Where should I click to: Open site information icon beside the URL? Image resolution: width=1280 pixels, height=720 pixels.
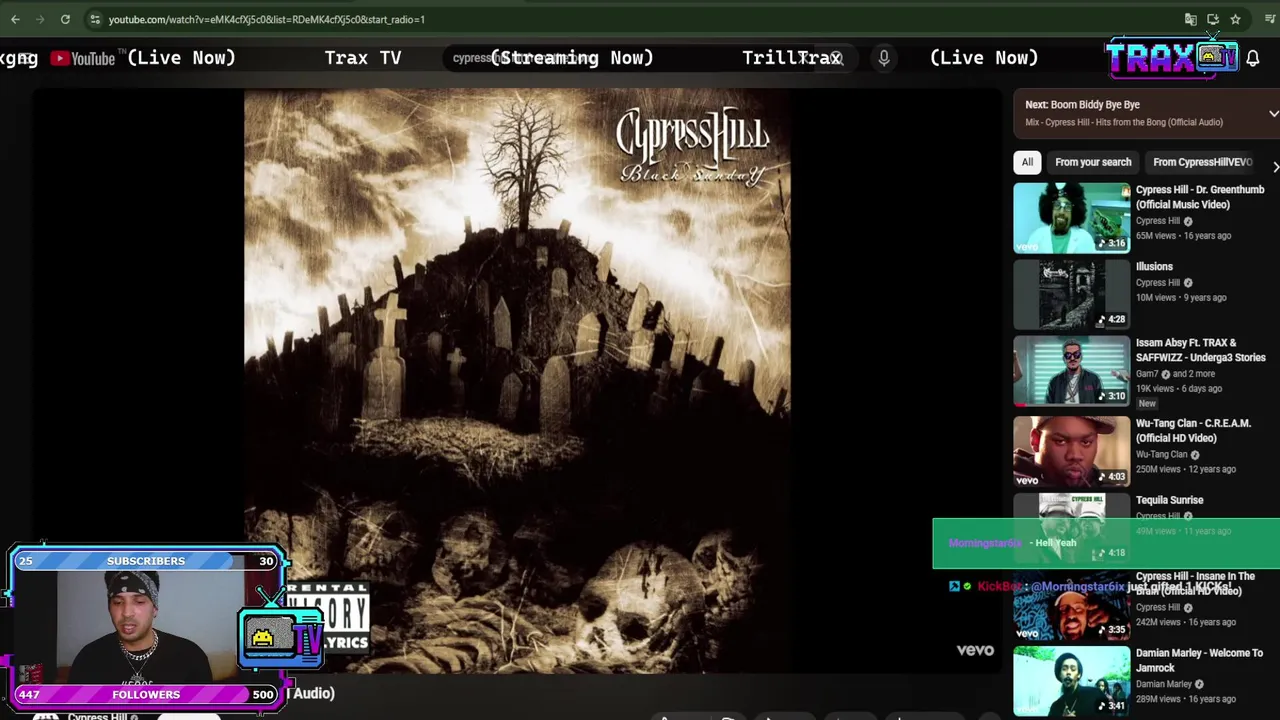click(x=94, y=19)
